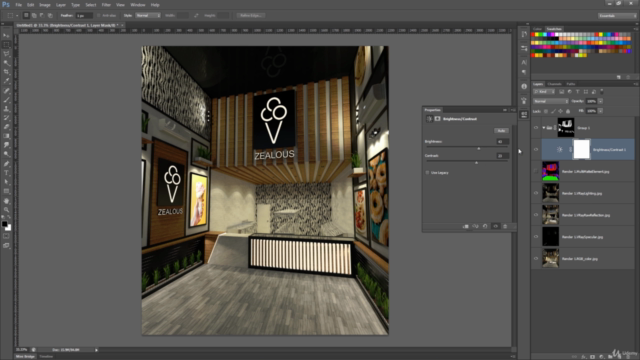Switch to the Paths tab
The image size is (640, 360).
(x=571, y=84)
